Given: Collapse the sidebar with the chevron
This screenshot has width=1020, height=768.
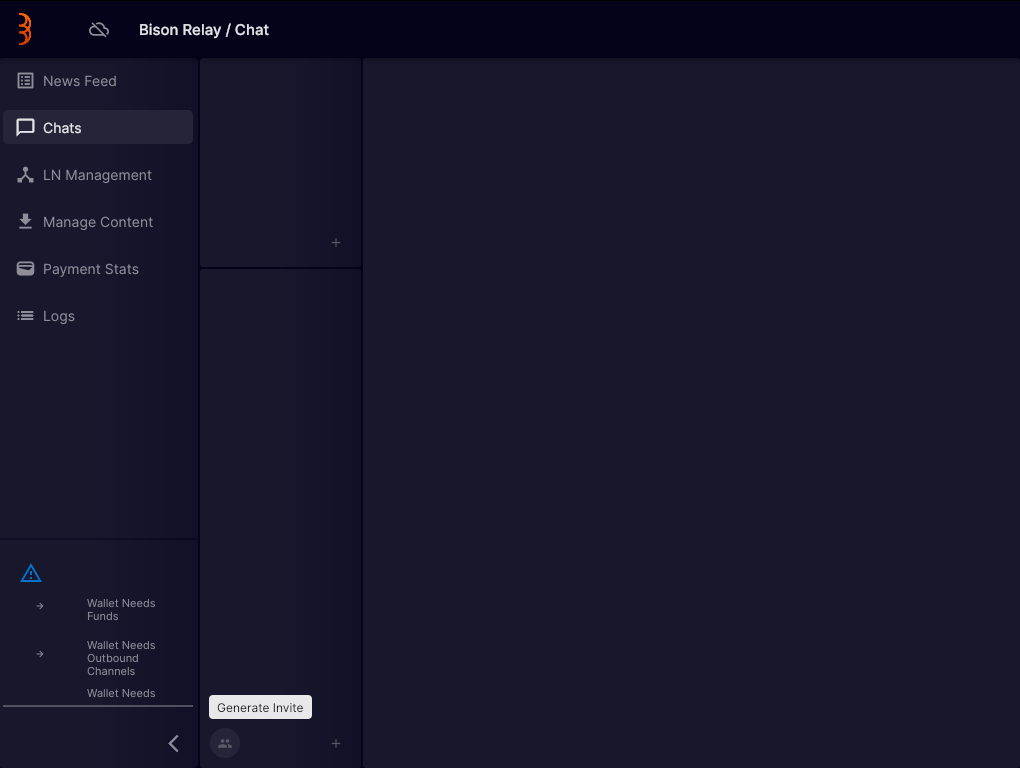Looking at the screenshot, I should [x=174, y=743].
